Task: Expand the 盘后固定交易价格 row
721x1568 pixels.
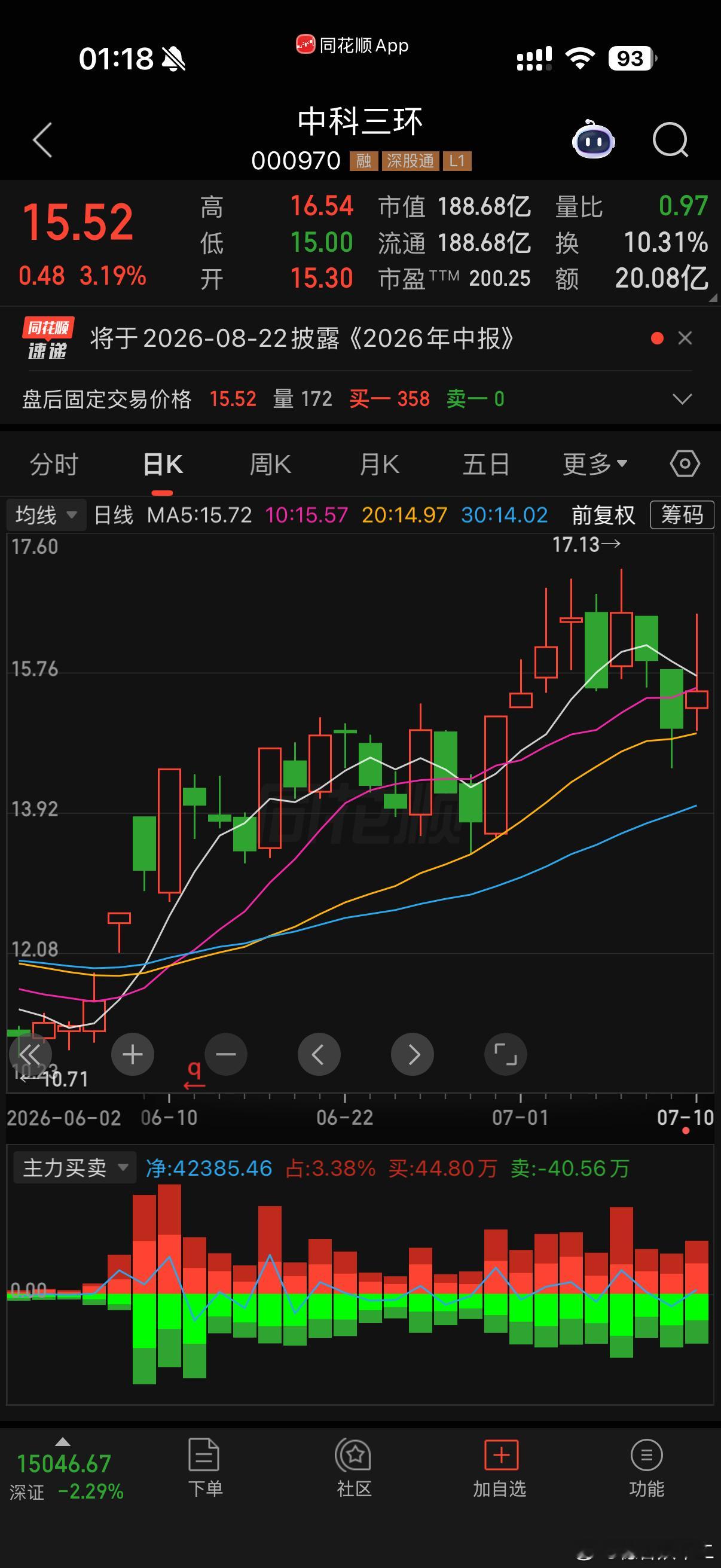Action: pos(683,399)
